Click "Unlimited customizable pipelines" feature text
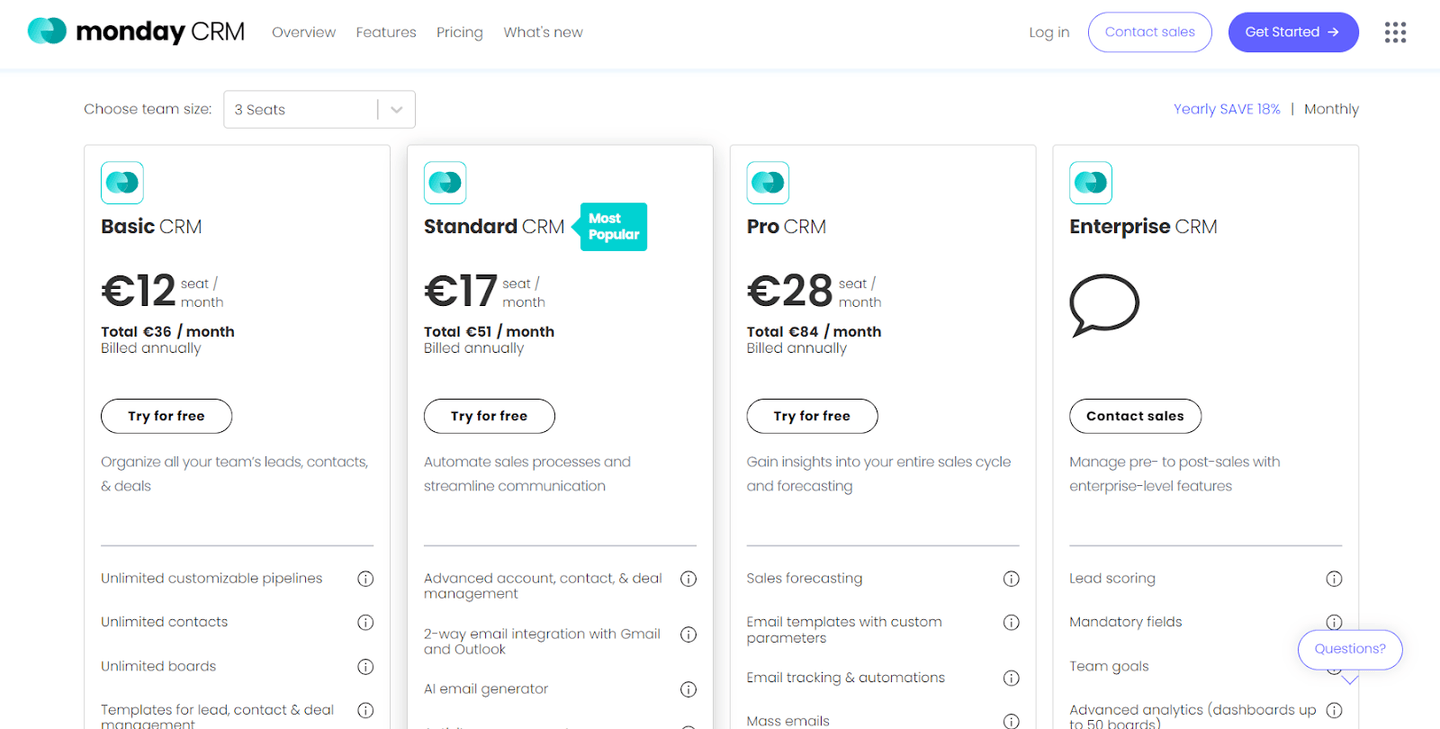Screen dimensions: 1440x729 tap(212, 579)
